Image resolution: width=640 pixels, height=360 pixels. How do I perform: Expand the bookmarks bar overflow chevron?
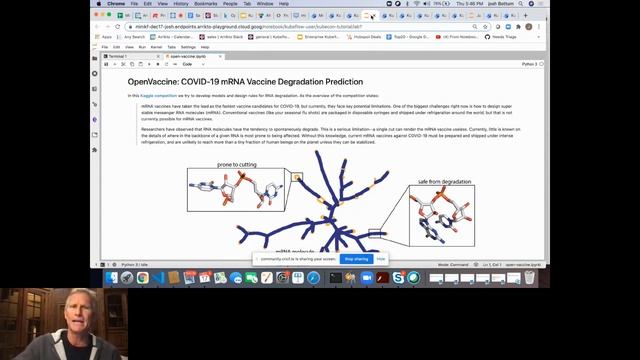pyautogui.click(x=538, y=37)
